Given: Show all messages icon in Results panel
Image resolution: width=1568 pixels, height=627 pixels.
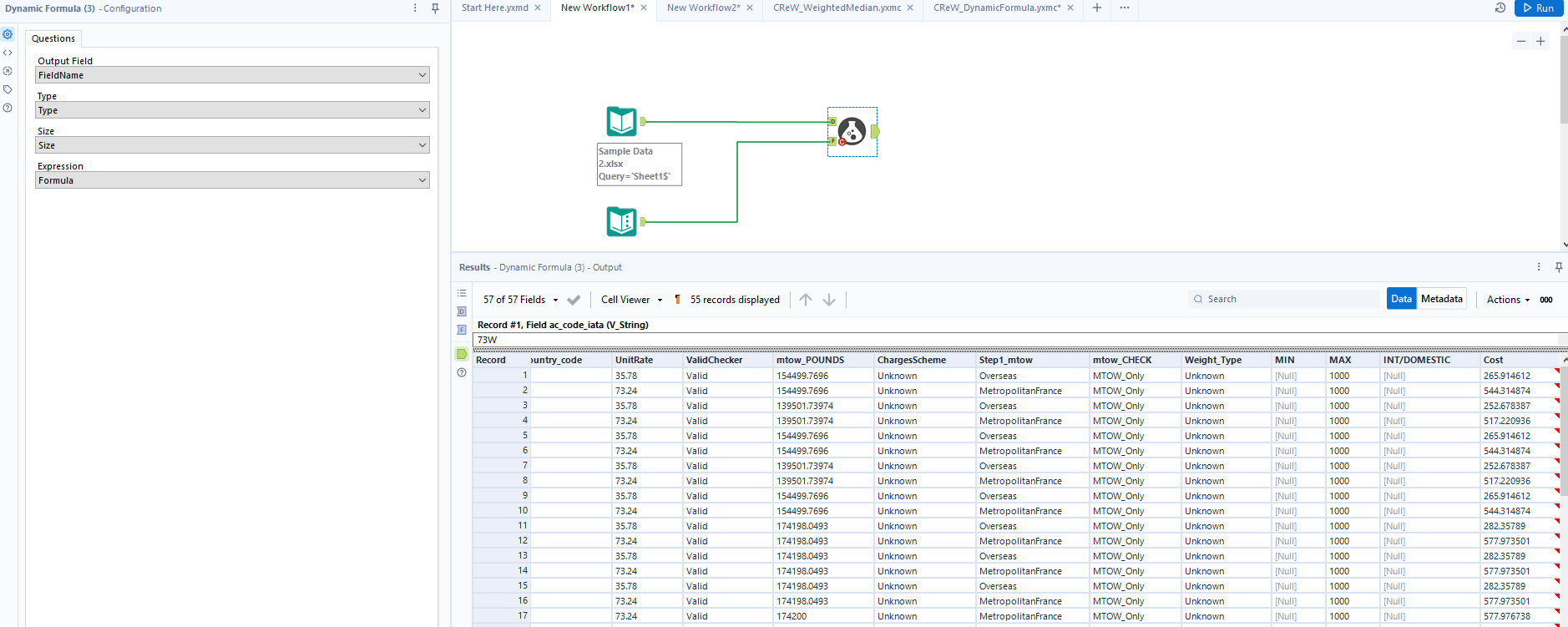Looking at the screenshot, I should pyautogui.click(x=462, y=293).
